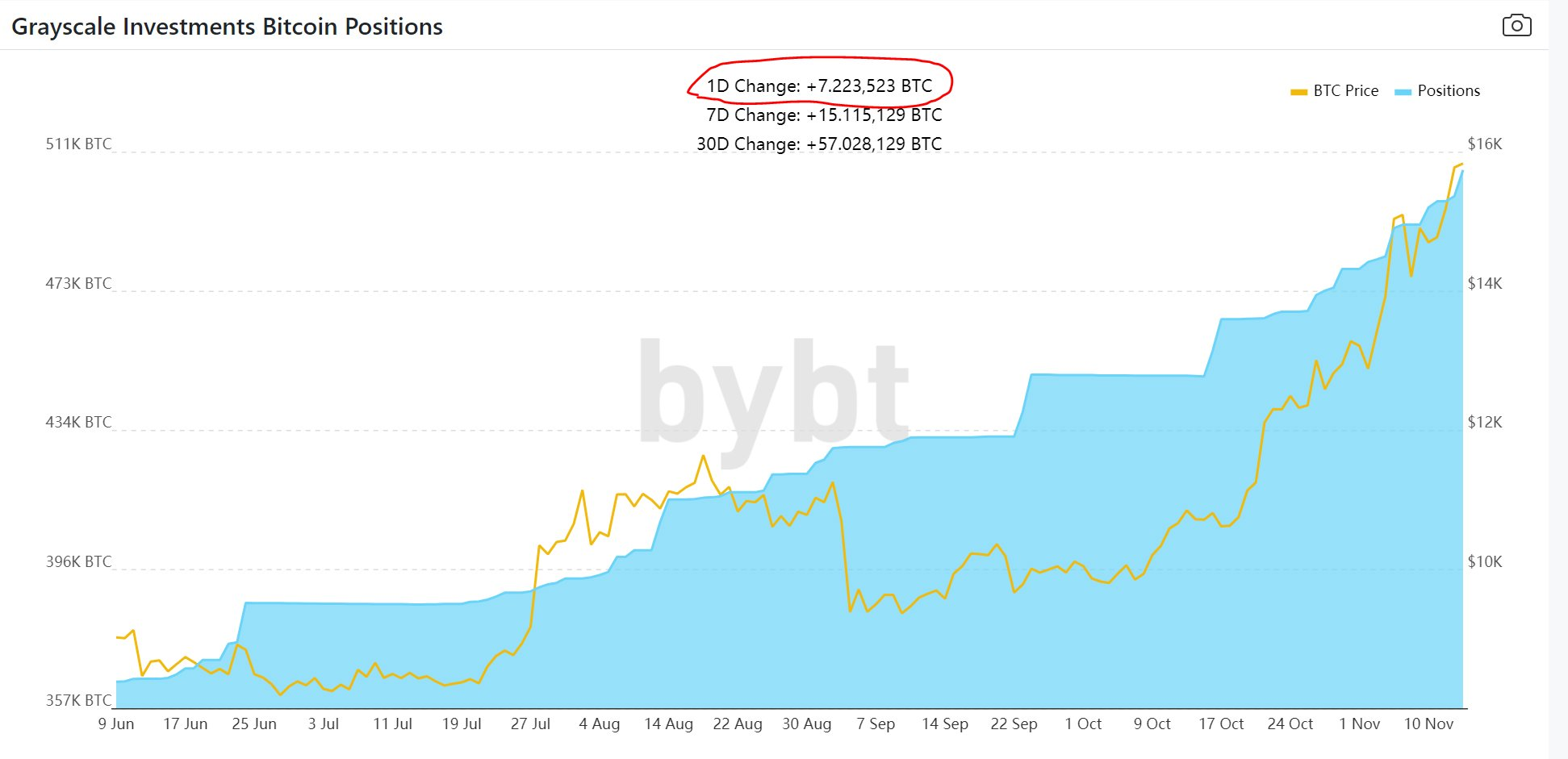Click the 3 Jul date label
The width and height of the screenshot is (1568, 759).
click(324, 724)
